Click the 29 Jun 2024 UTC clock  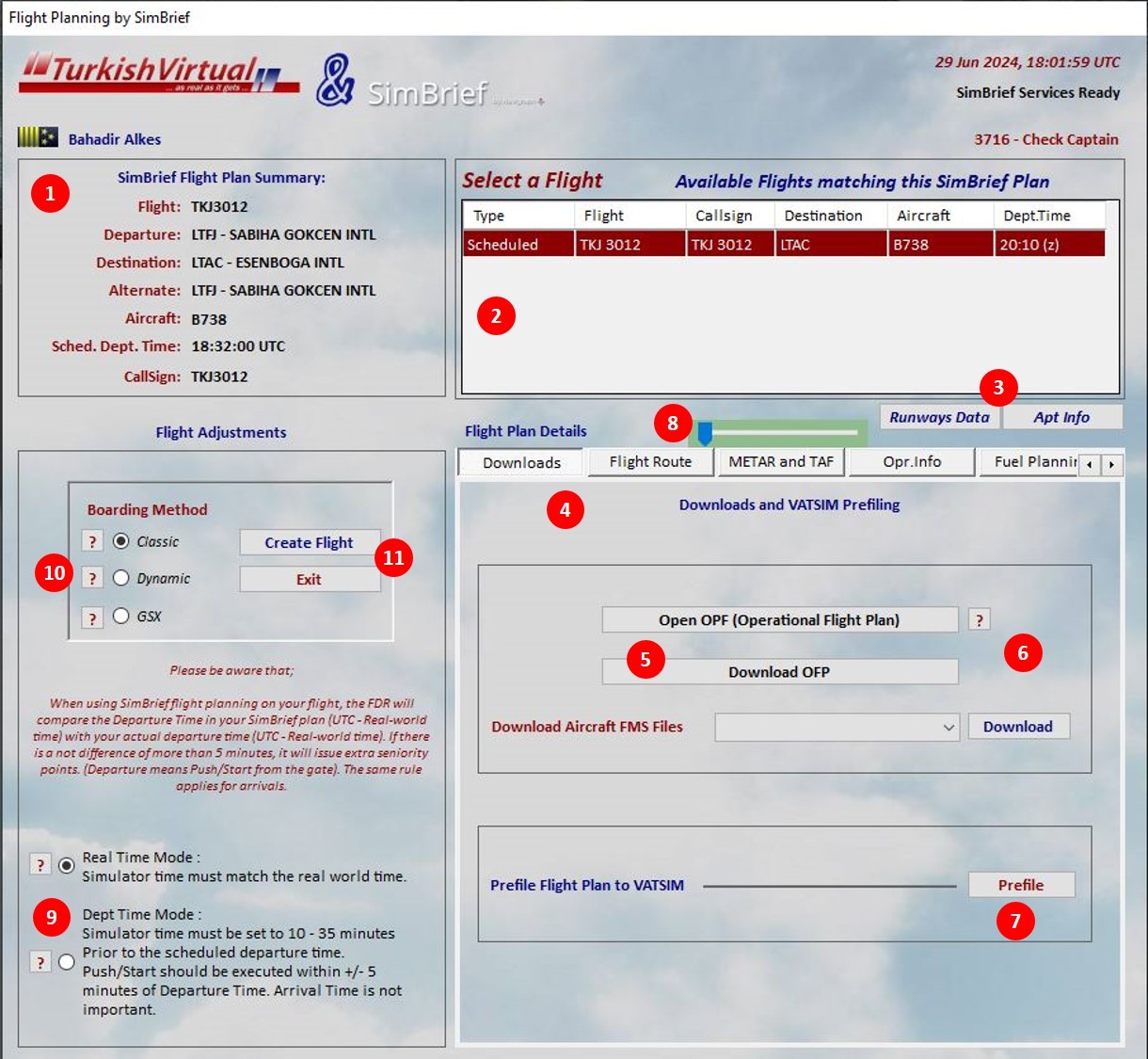coord(1028,62)
